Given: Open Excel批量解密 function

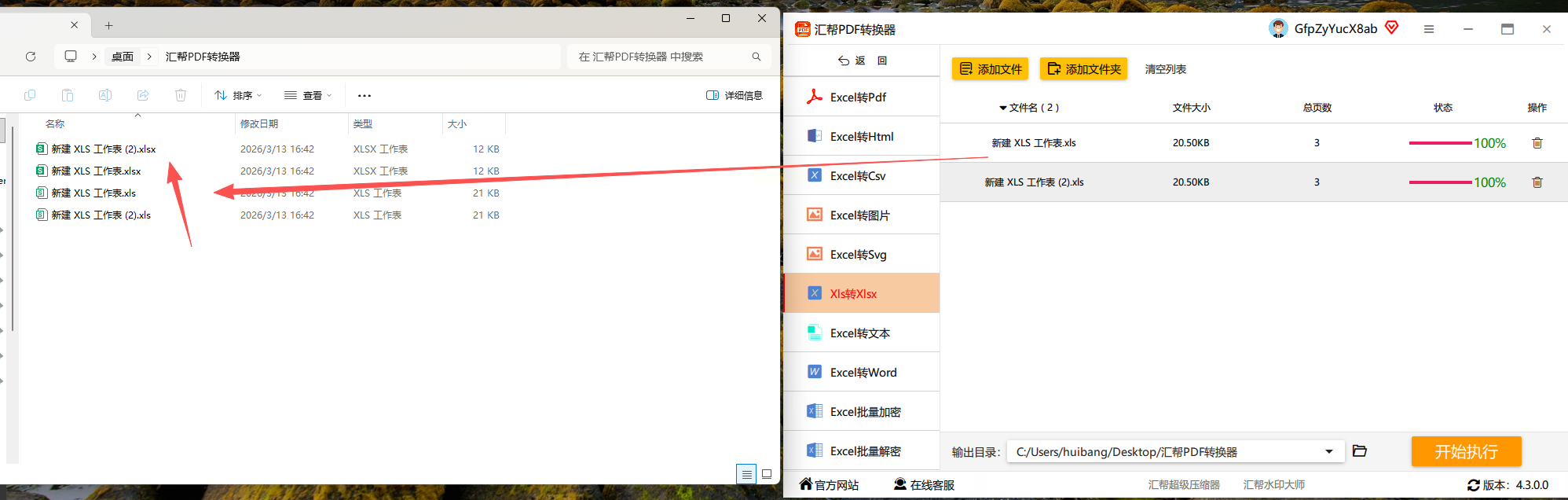Looking at the screenshot, I should [x=862, y=450].
